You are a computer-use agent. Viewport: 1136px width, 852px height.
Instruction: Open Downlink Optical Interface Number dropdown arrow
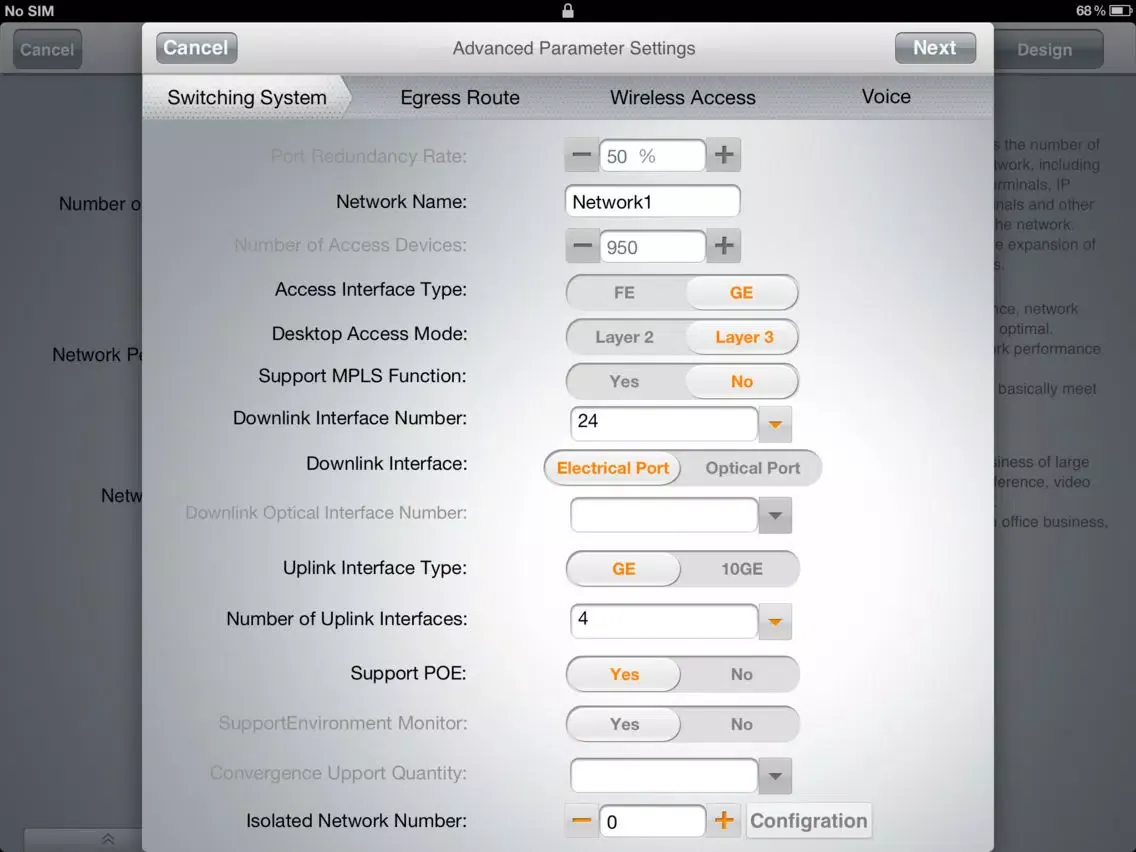774,515
